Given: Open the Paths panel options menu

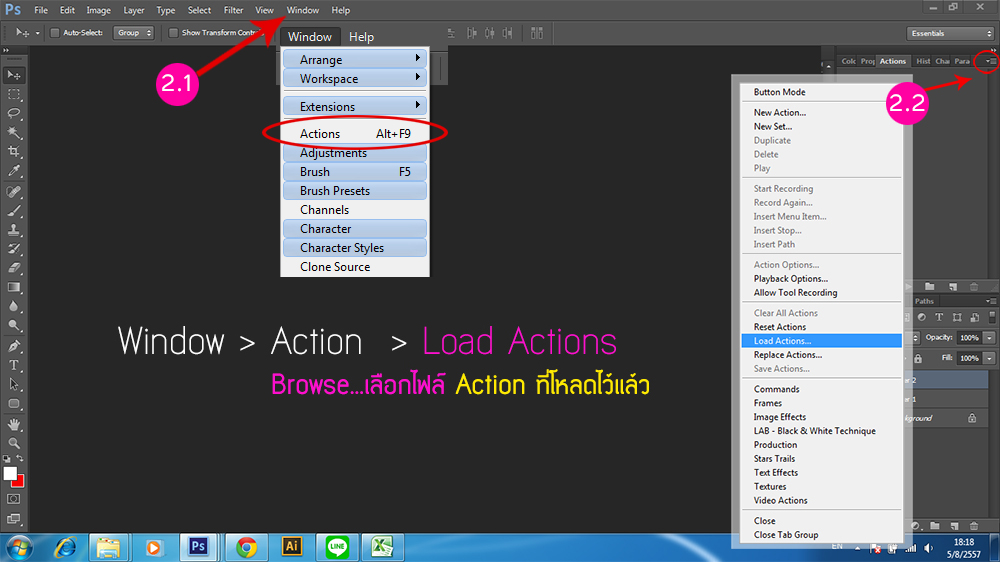Looking at the screenshot, I should click(990, 301).
